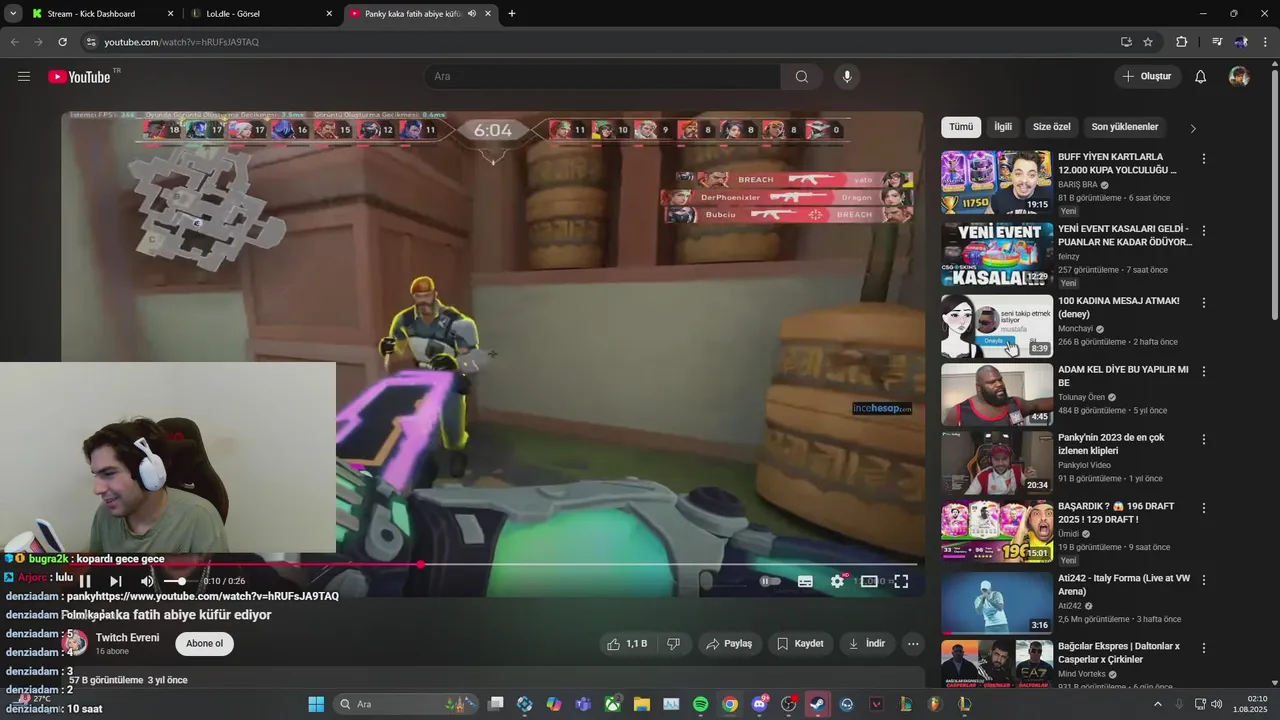Open more actions under the video

tap(913, 644)
